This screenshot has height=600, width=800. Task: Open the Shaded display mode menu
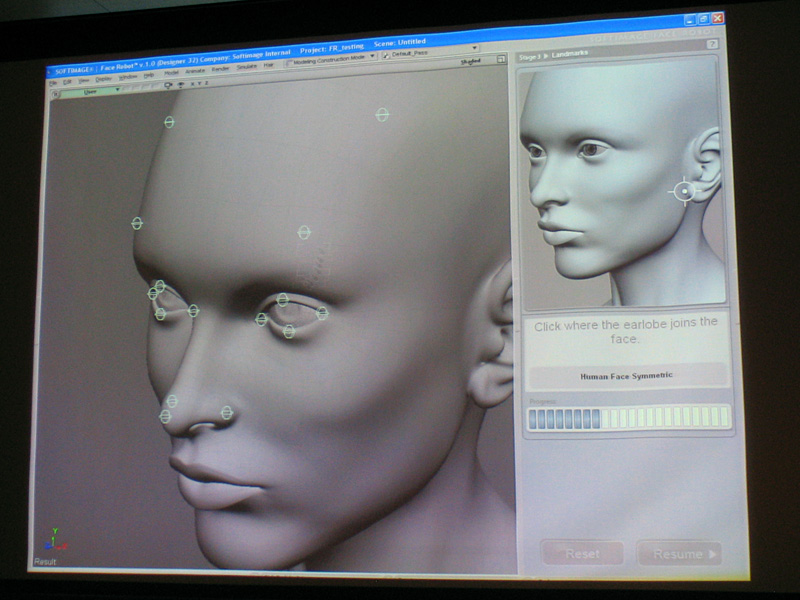coord(470,62)
